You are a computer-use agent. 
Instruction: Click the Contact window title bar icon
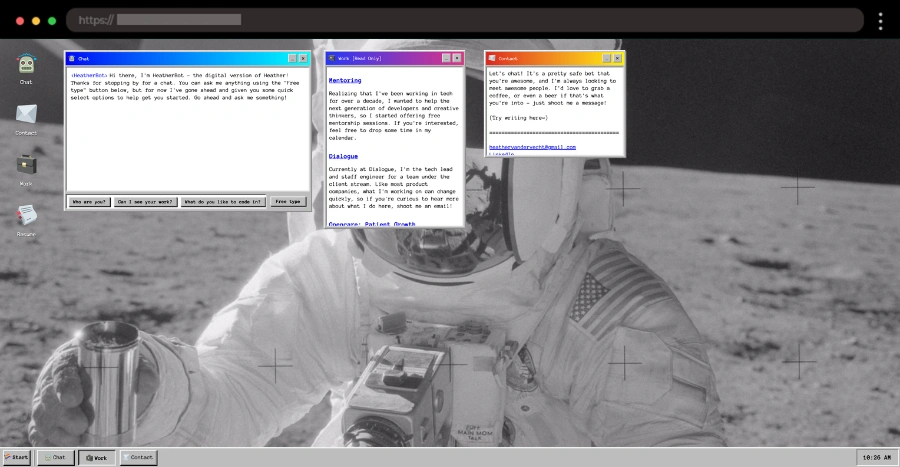492,59
